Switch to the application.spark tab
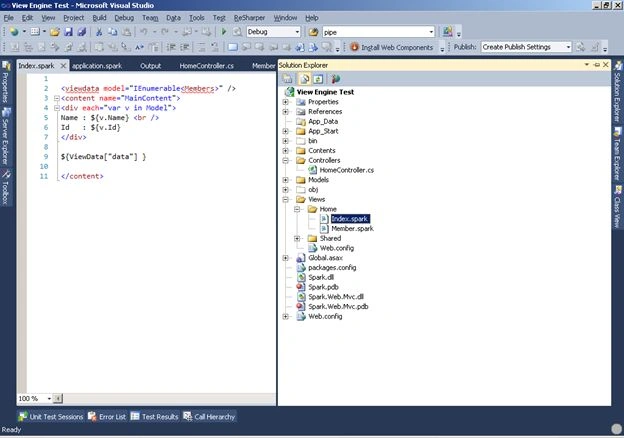Screen dimensions: 624x438 pyautogui.click(x=97, y=66)
